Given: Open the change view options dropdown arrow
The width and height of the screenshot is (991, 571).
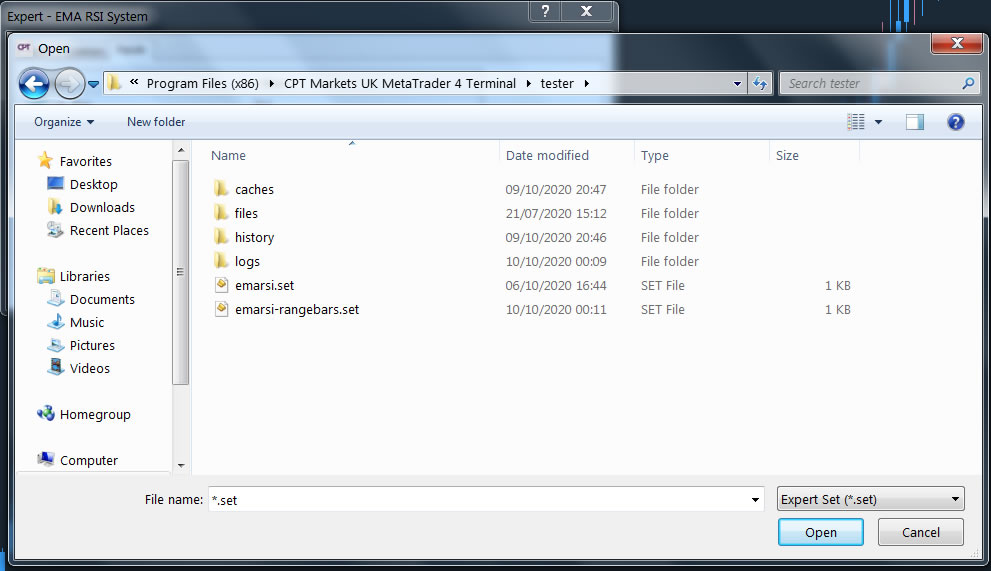Looking at the screenshot, I should tap(879, 122).
